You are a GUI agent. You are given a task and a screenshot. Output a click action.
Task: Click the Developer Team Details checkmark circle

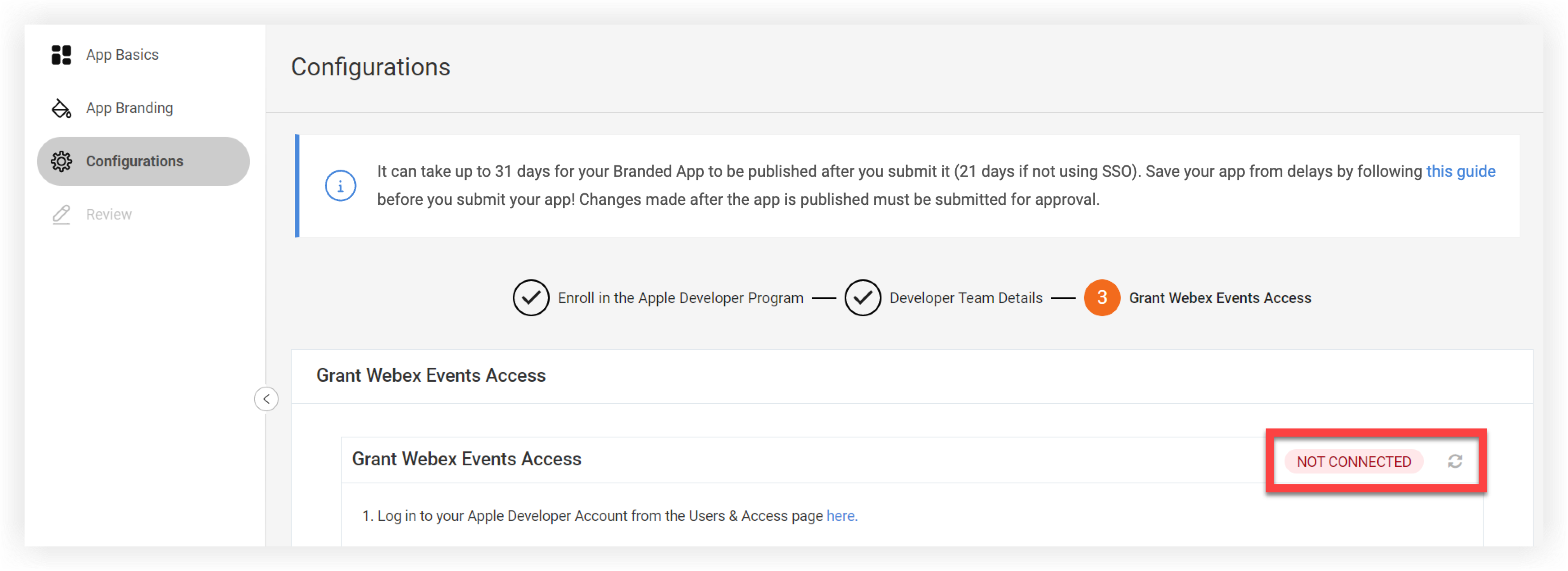click(863, 298)
